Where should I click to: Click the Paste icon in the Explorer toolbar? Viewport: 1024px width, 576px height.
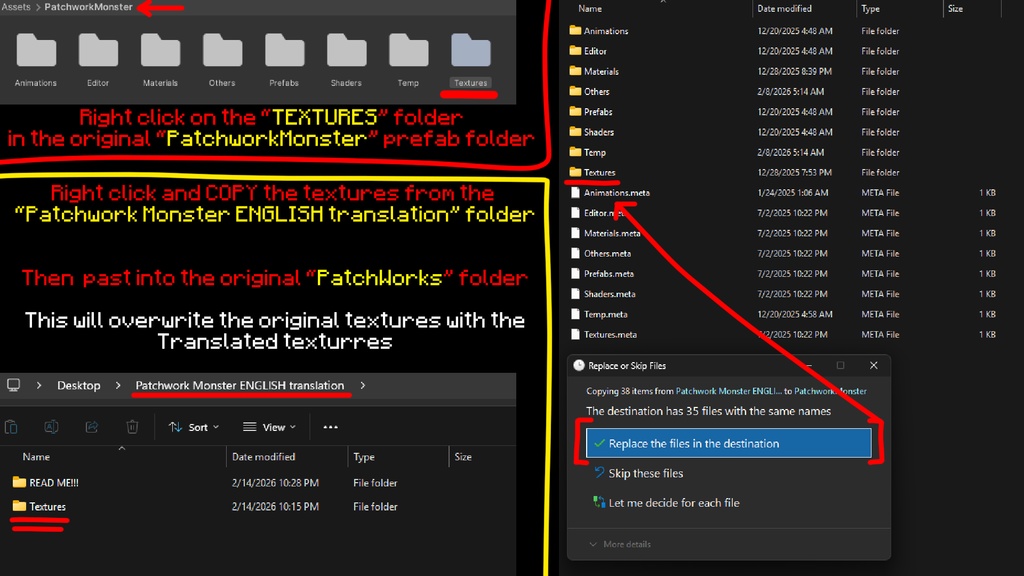click(12, 427)
